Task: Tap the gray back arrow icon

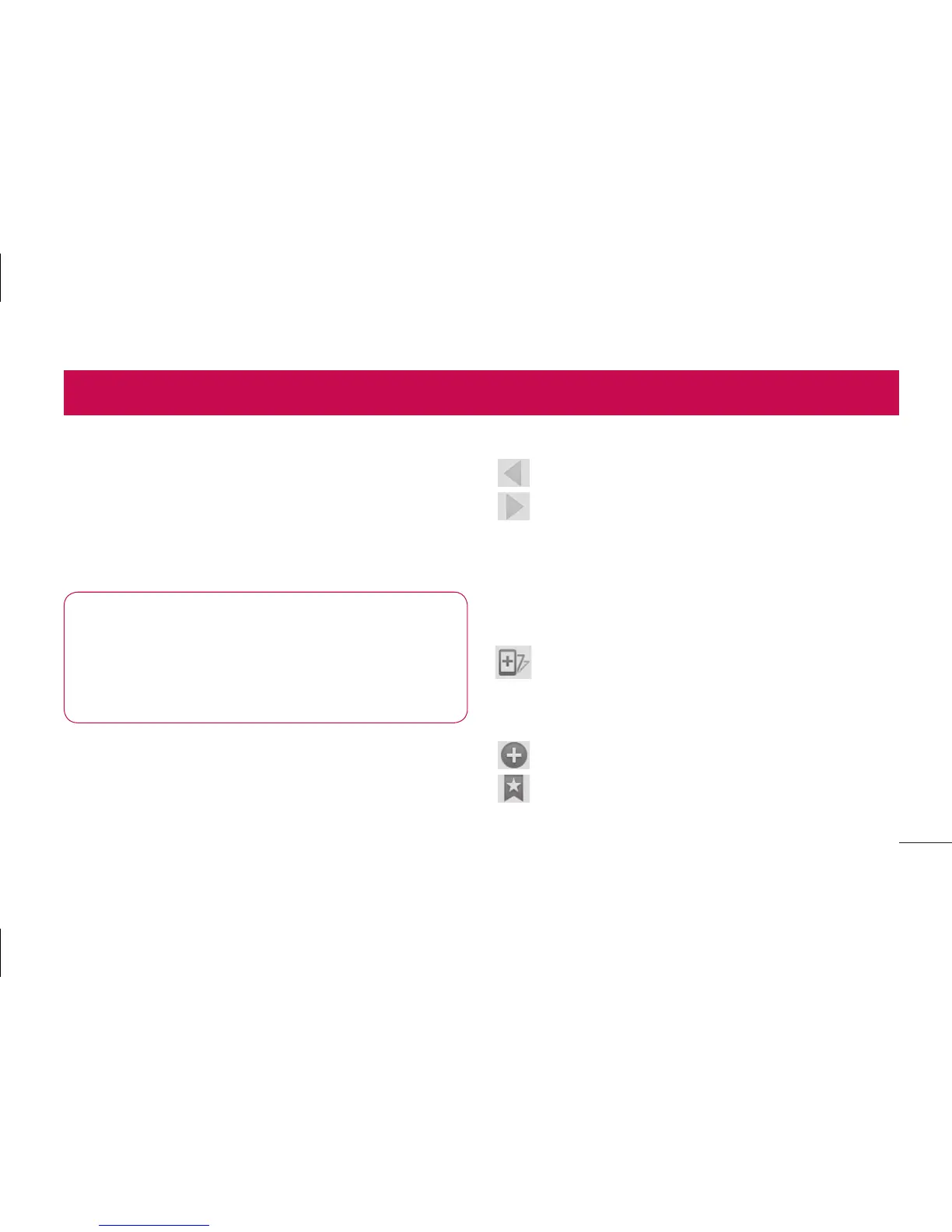Action: (x=513, y=473)
